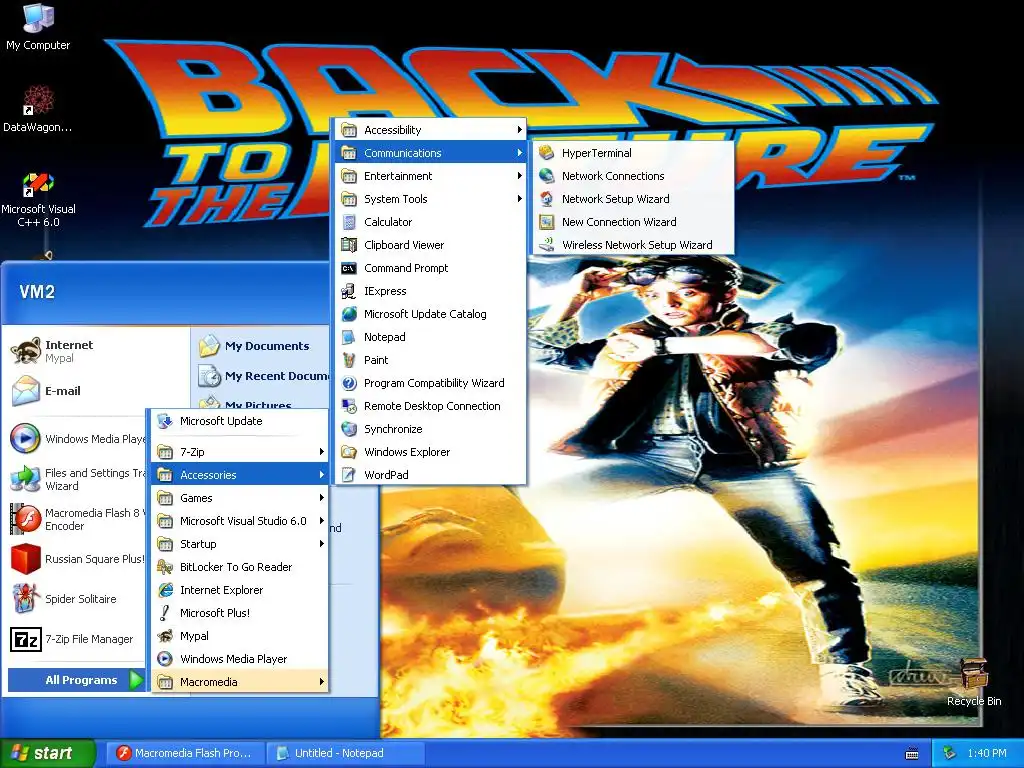Click the Paint icon
Image resolution: width=1024 pixels, height=768 pixels.
tap(349, 360)
